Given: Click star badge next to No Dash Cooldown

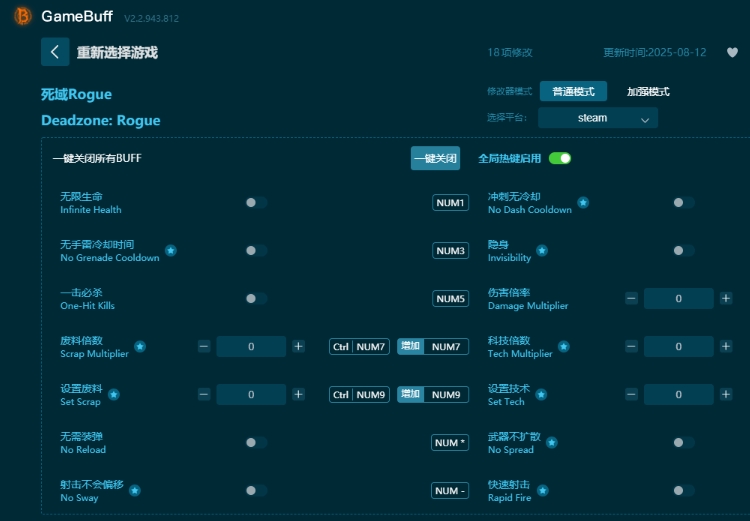Looking at the screenshot, I should click(583, 202).
